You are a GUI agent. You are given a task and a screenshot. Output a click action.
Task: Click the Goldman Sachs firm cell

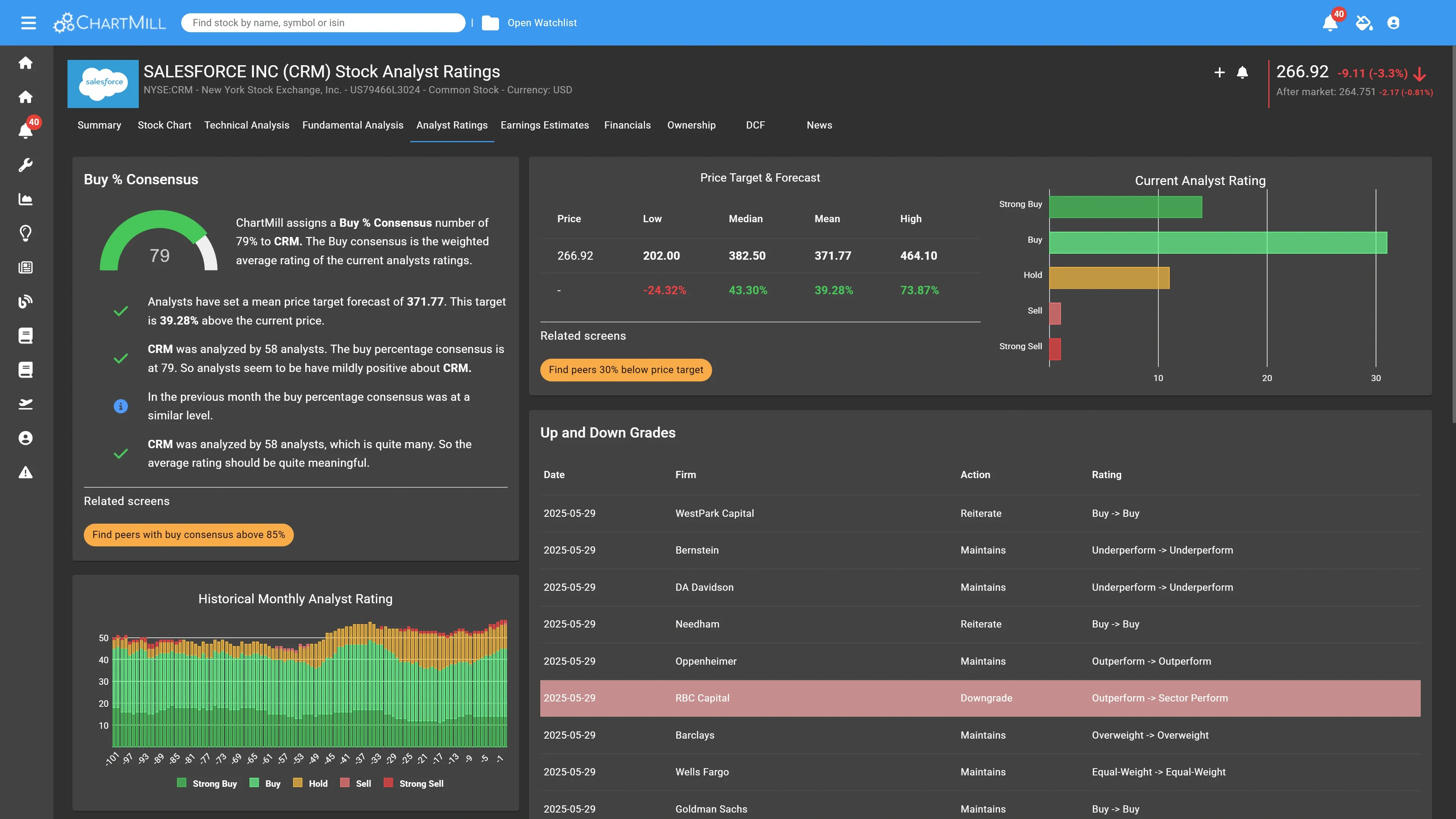[x=711, y=810]
